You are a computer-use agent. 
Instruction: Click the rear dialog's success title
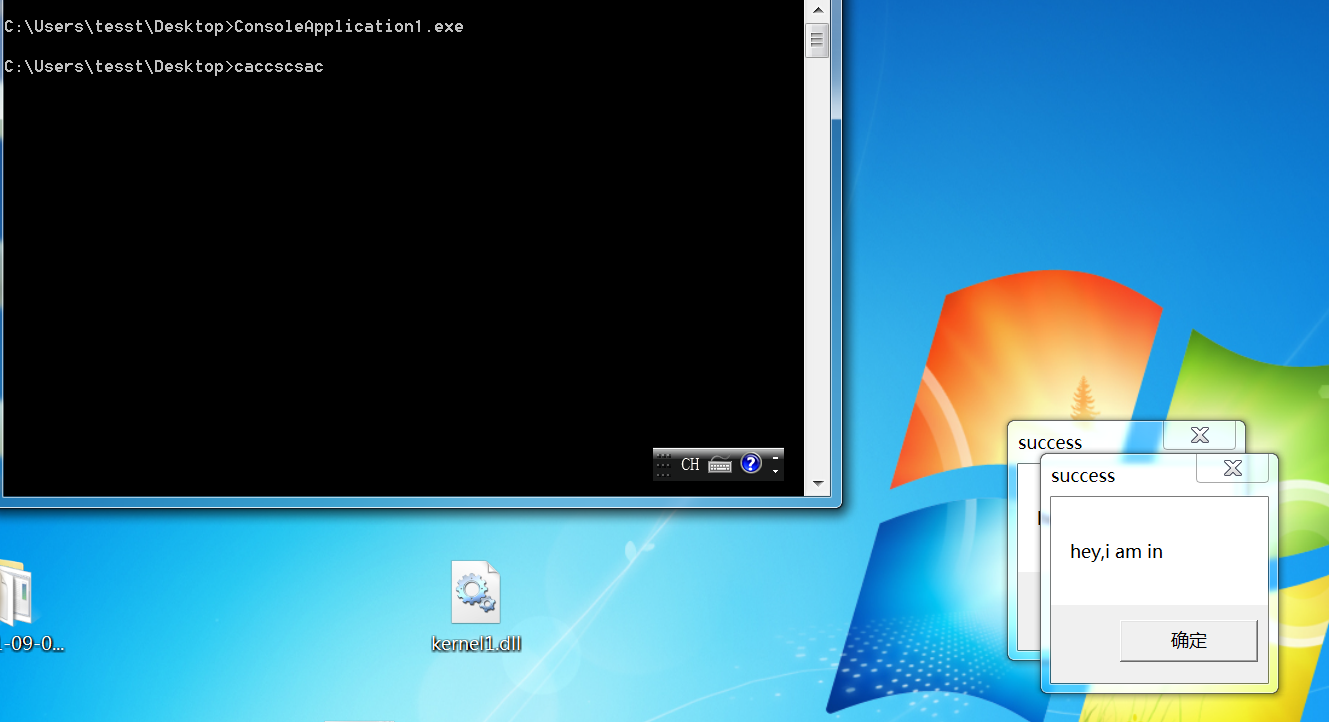click(x=1050, y=443)
